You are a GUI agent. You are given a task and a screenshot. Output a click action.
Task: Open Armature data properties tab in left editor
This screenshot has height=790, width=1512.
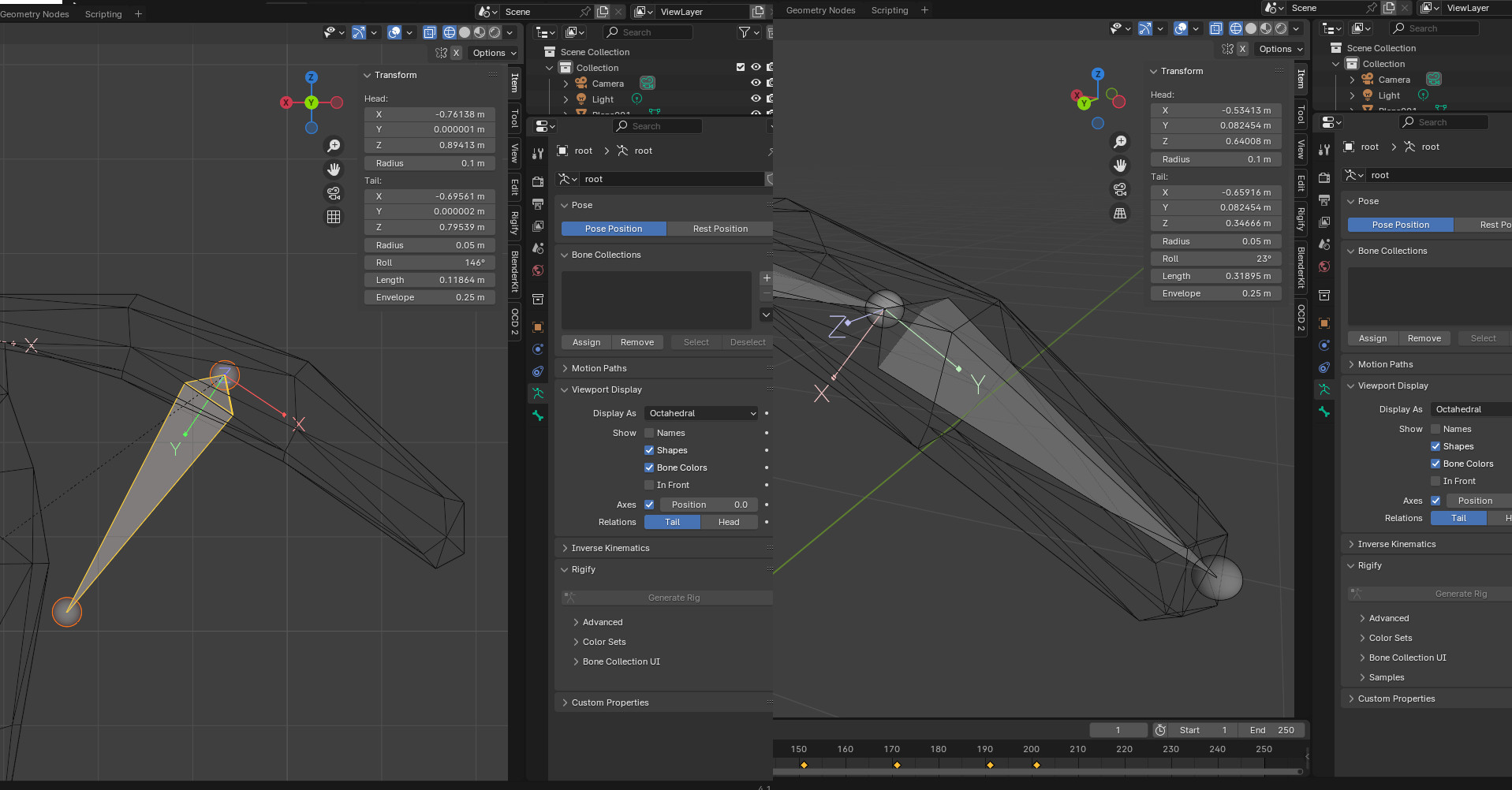(538, 393)
